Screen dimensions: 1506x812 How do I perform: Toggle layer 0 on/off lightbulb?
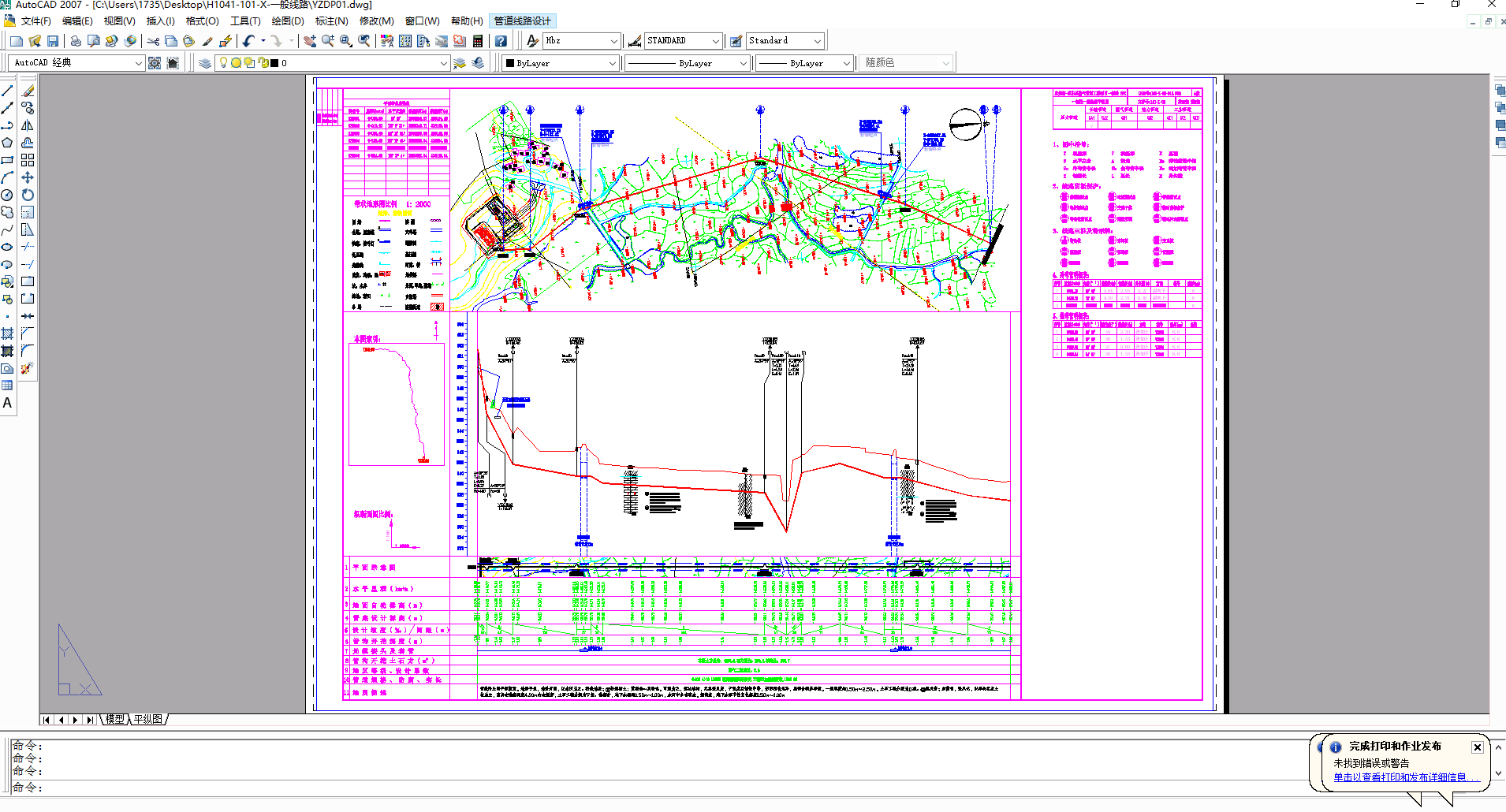coord(224,63)
